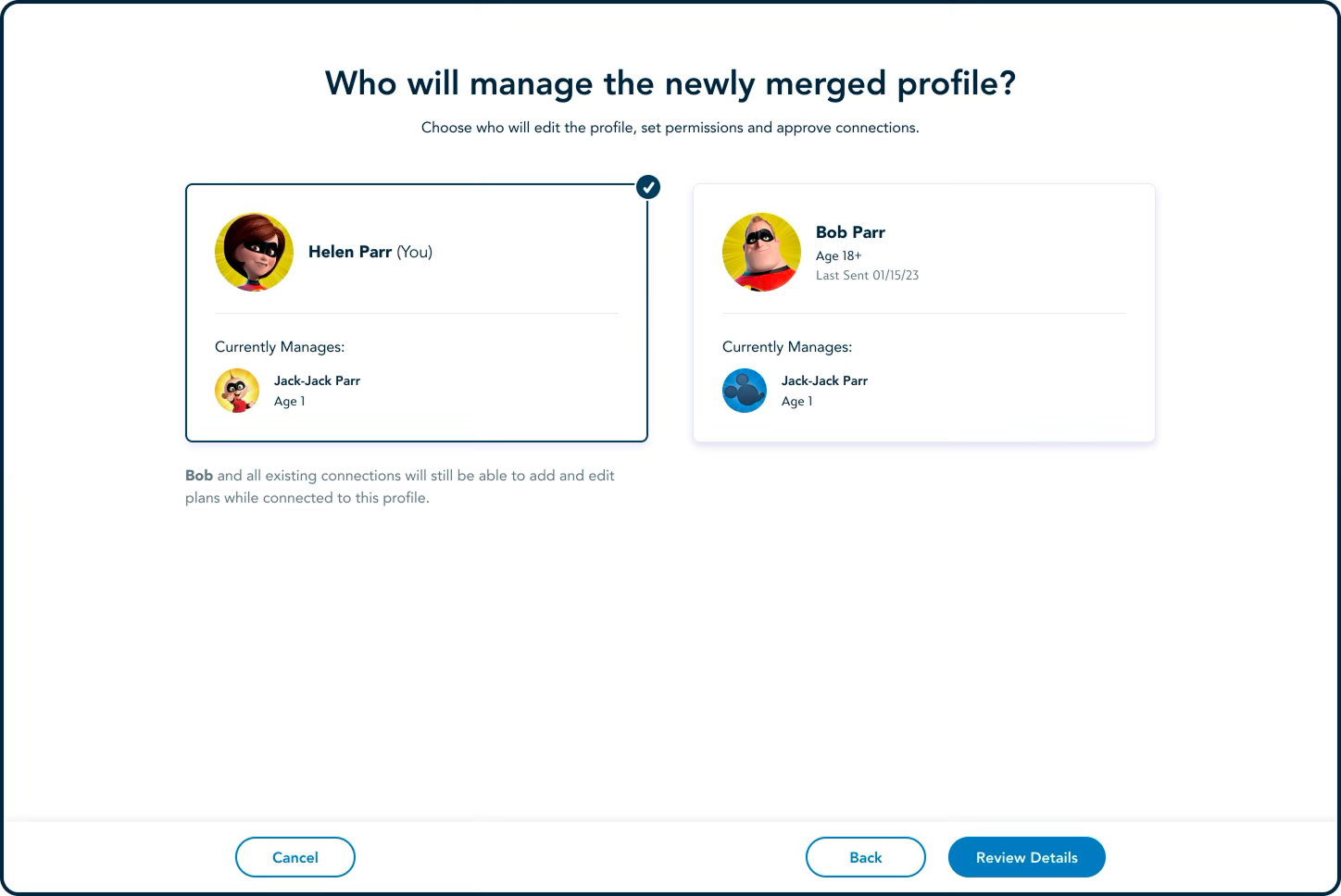Go Back to the previous step
This screenshot has height=896, width=1341.
coord(866,857)
